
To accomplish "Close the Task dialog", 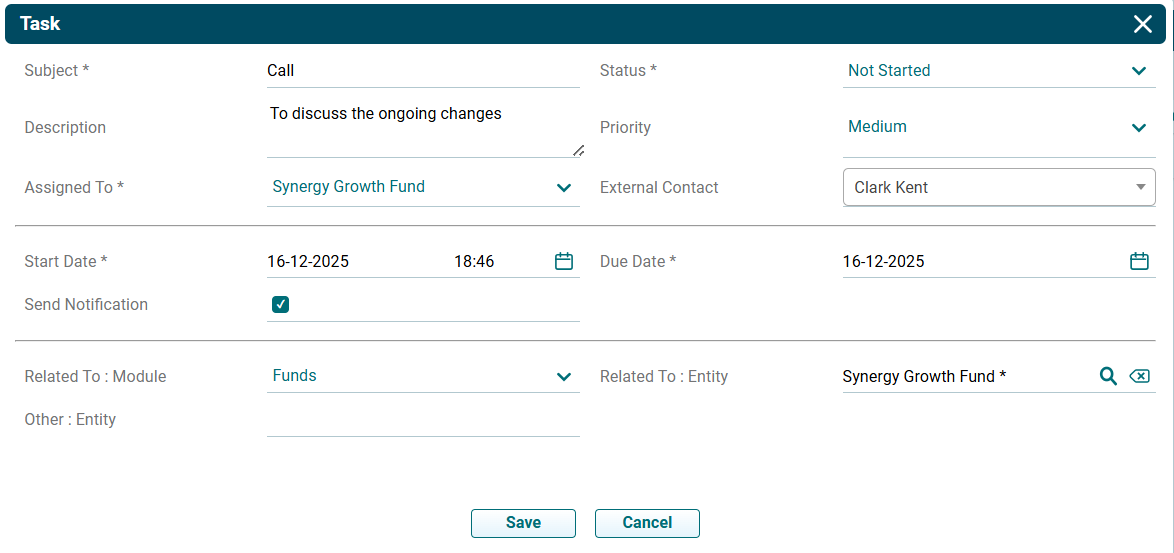I will click(x=1143, y=24).
